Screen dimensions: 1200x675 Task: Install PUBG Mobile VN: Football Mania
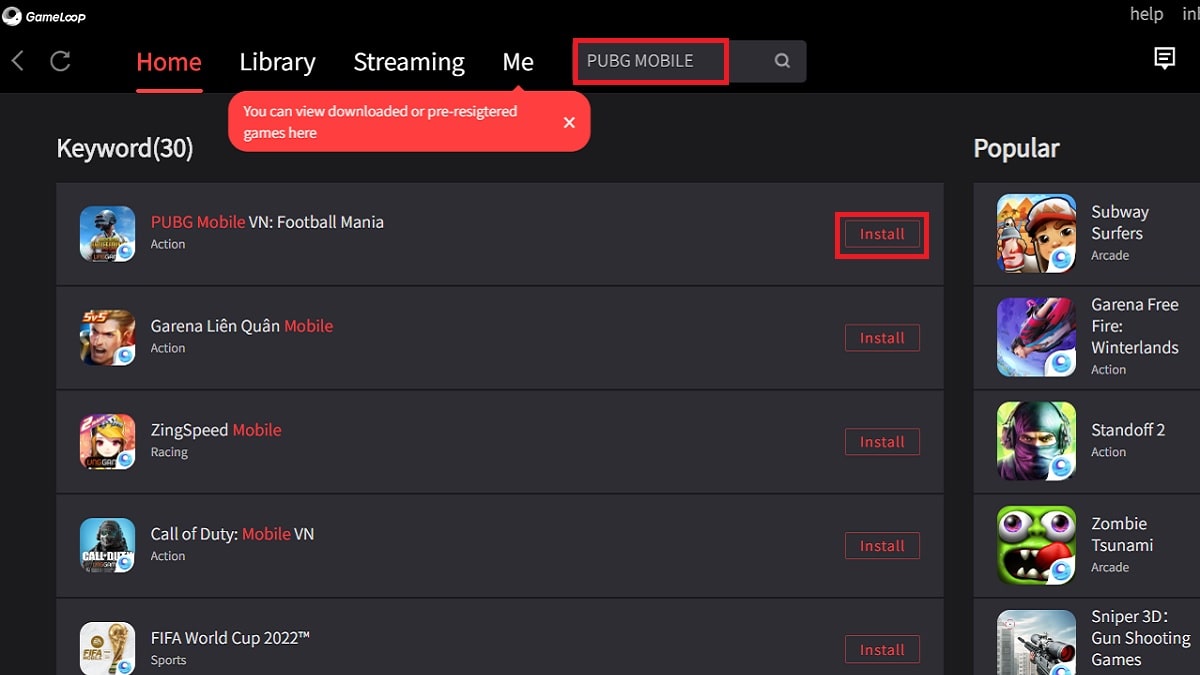tap(882, 234)
